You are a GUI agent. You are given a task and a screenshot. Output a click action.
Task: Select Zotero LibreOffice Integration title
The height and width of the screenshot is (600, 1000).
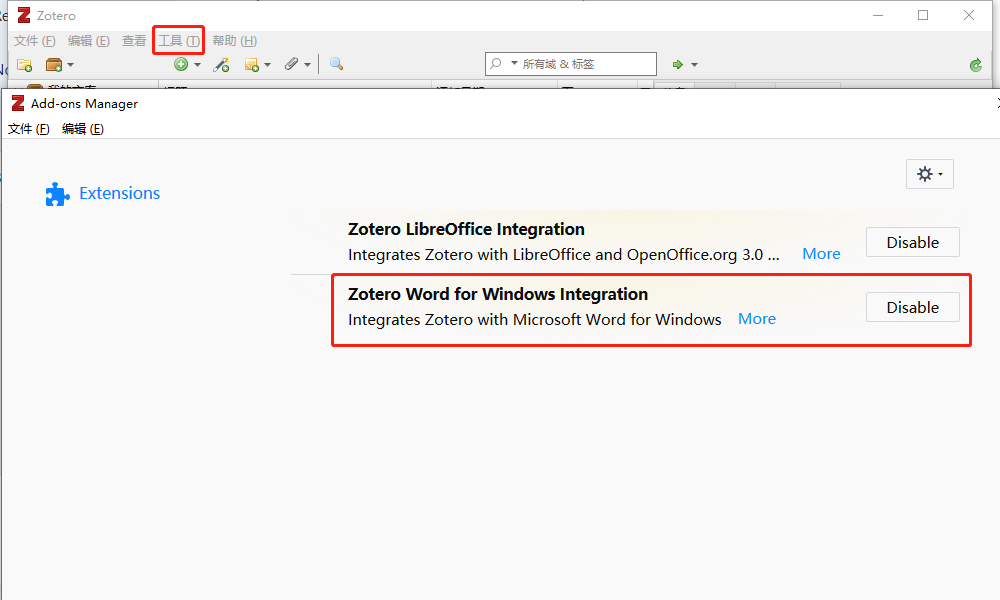click(466, 229)
